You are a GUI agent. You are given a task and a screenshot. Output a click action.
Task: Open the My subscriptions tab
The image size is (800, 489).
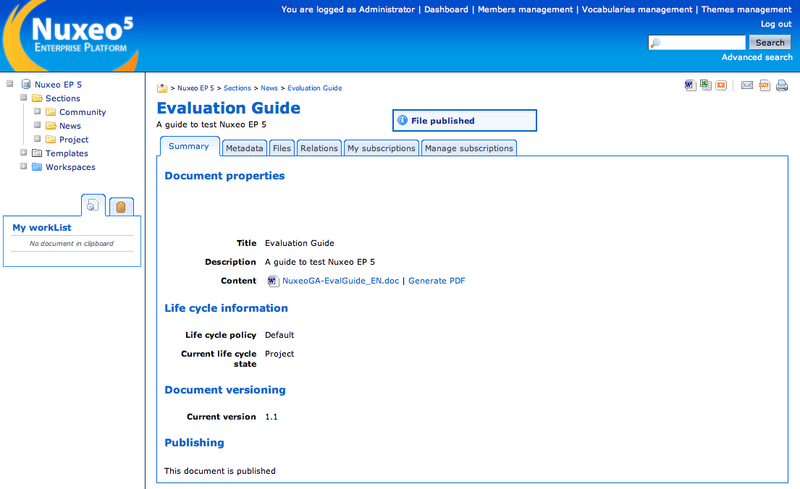382,148
